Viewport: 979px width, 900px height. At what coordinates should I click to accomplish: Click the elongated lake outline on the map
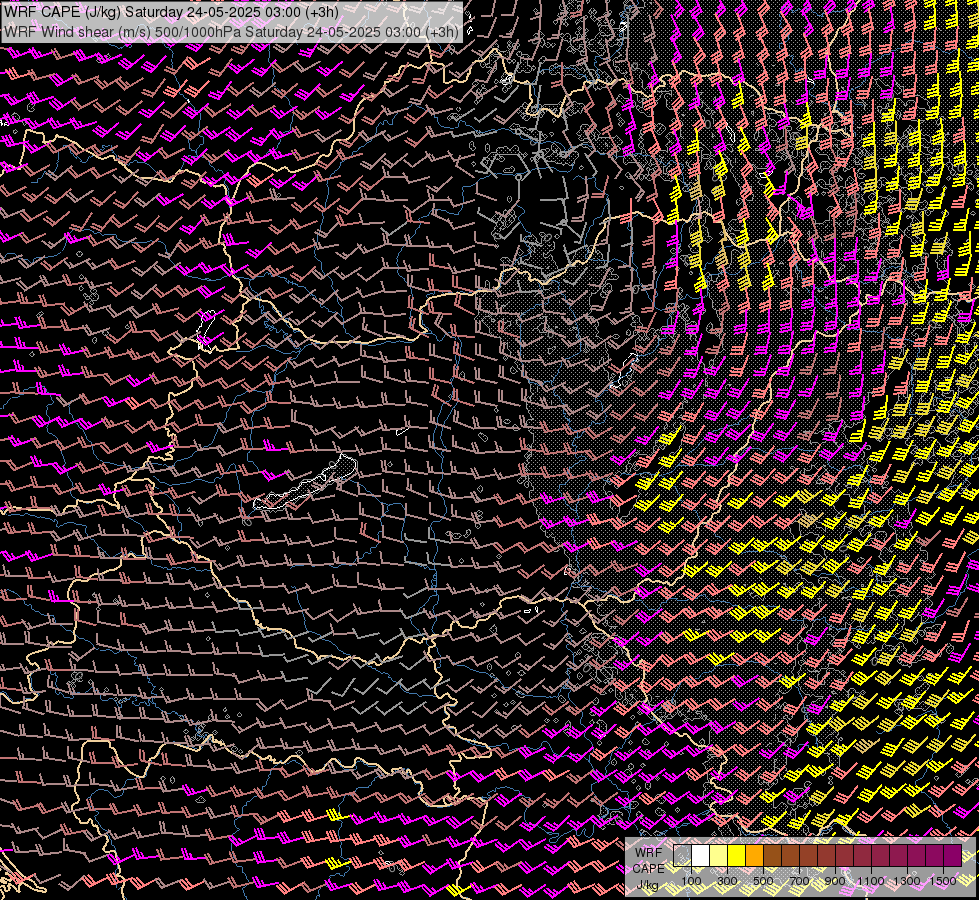(305, 483)
